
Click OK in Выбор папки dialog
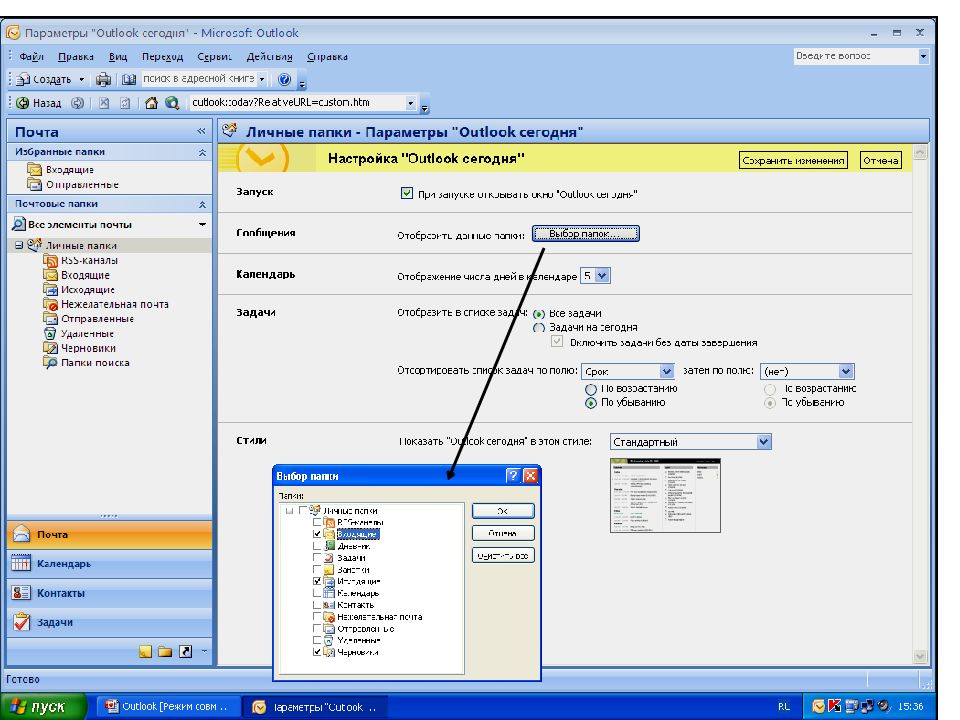pos(503,511)
